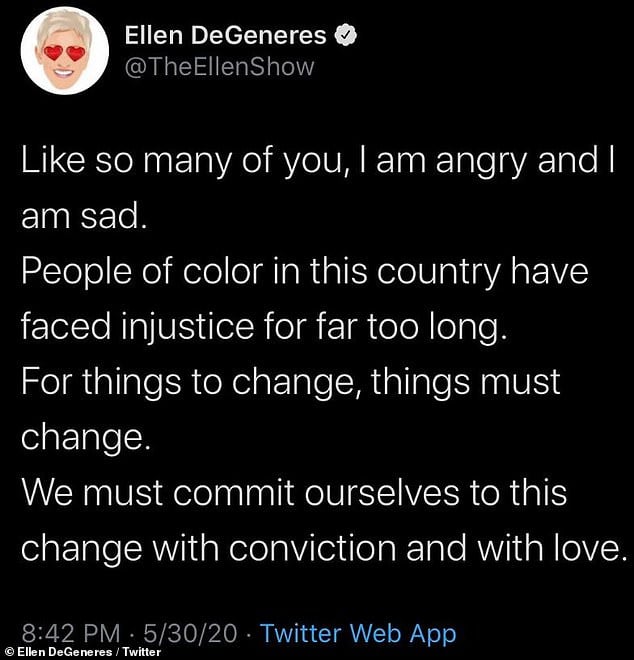This screenshot has width=634, height=660.
Task: Click the word "angry" in the tweet
Action: [x=481, y=163]
